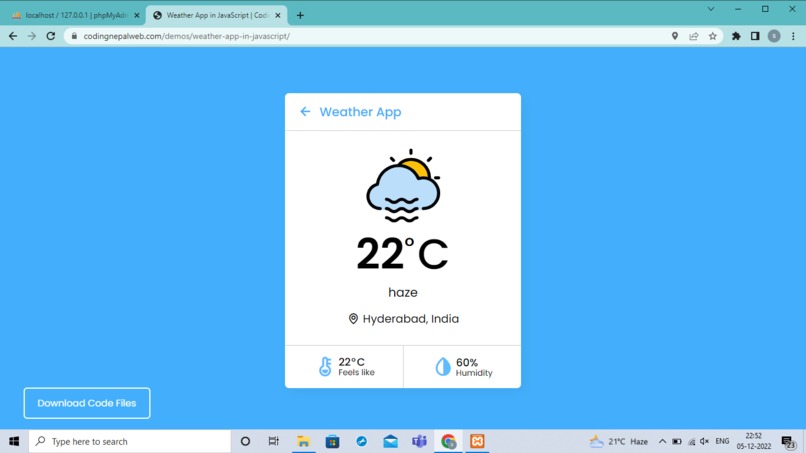Click the Weather App title text
Image resolution: width=806 pixels, height=453 pixels.
(x=360, y=112)
